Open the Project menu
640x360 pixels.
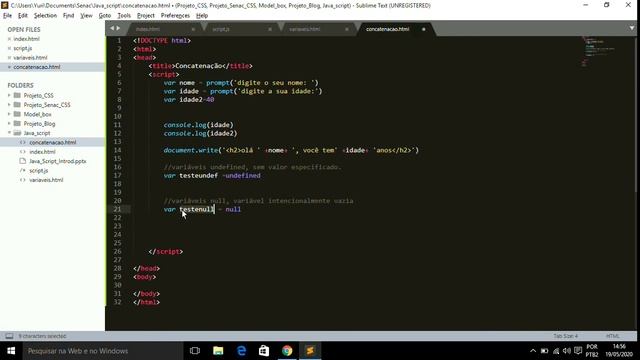146,16
